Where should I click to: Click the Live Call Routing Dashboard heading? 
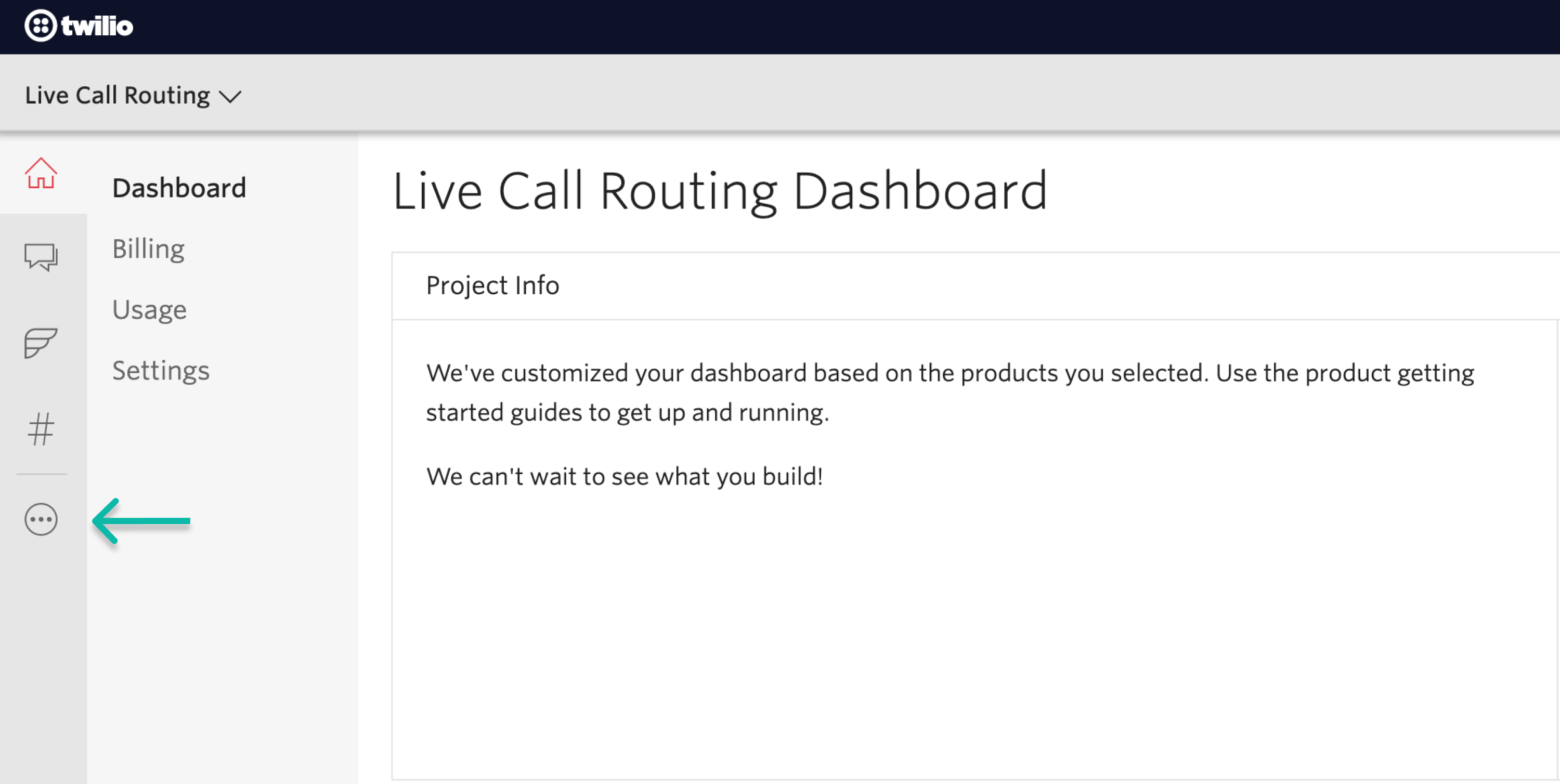[x=720, y=191]
